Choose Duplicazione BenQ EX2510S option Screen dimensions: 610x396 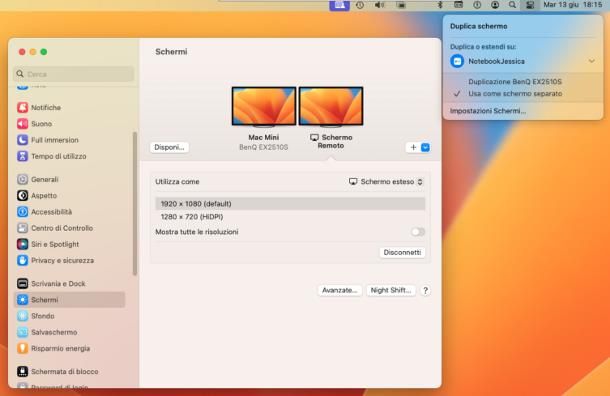(515, 82)
